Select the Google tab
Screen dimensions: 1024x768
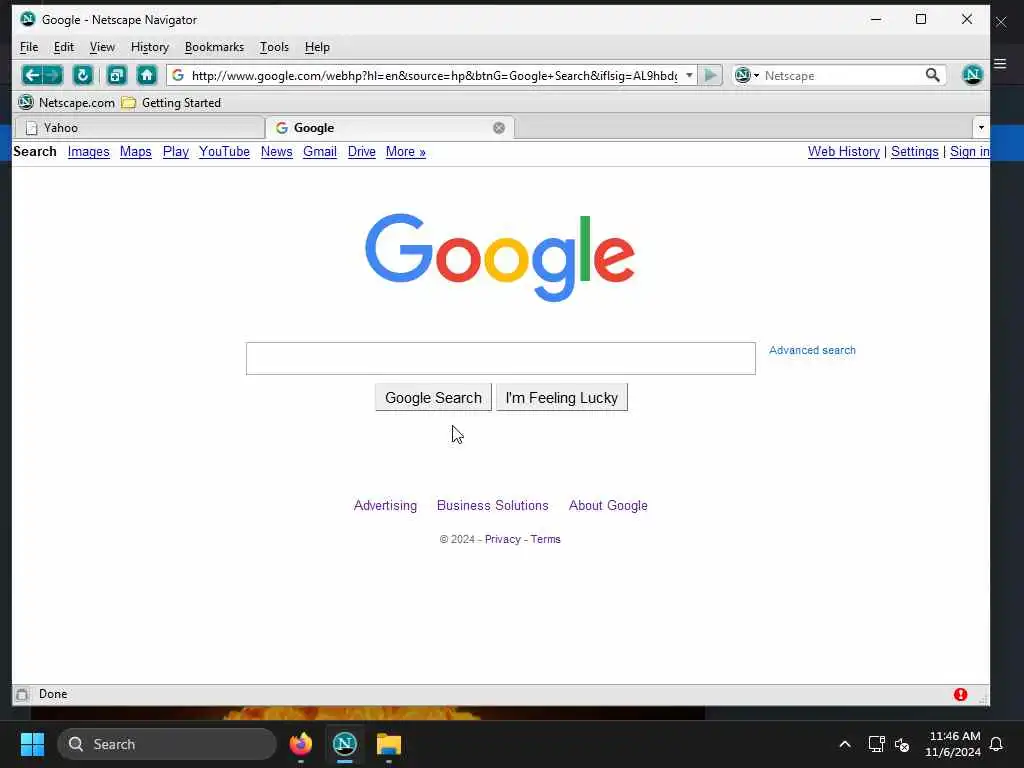(x=390, y=128)
